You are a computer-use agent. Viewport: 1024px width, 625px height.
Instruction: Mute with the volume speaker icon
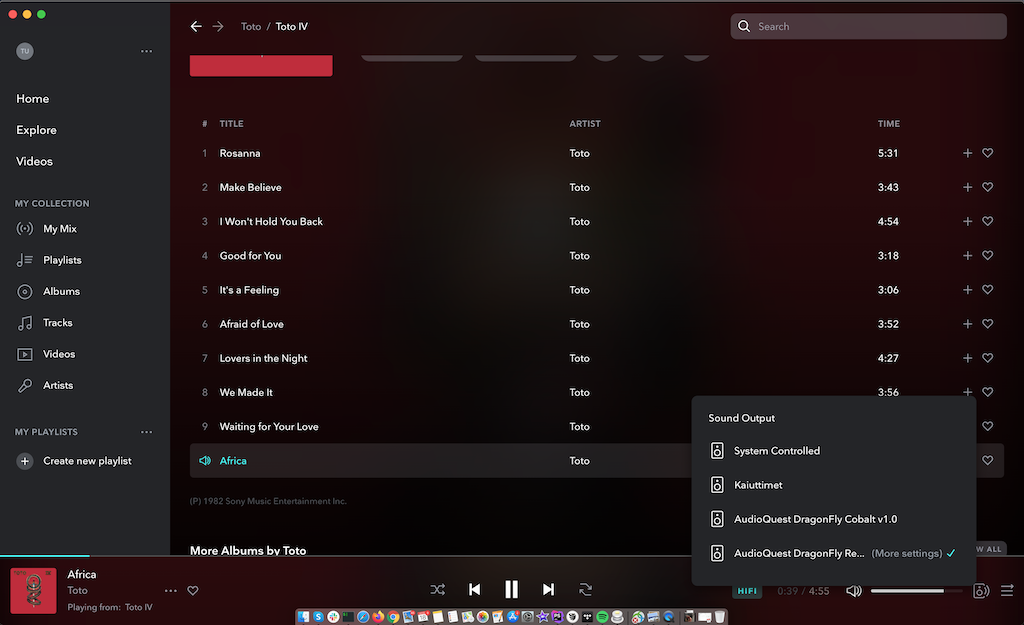(854, 590)
